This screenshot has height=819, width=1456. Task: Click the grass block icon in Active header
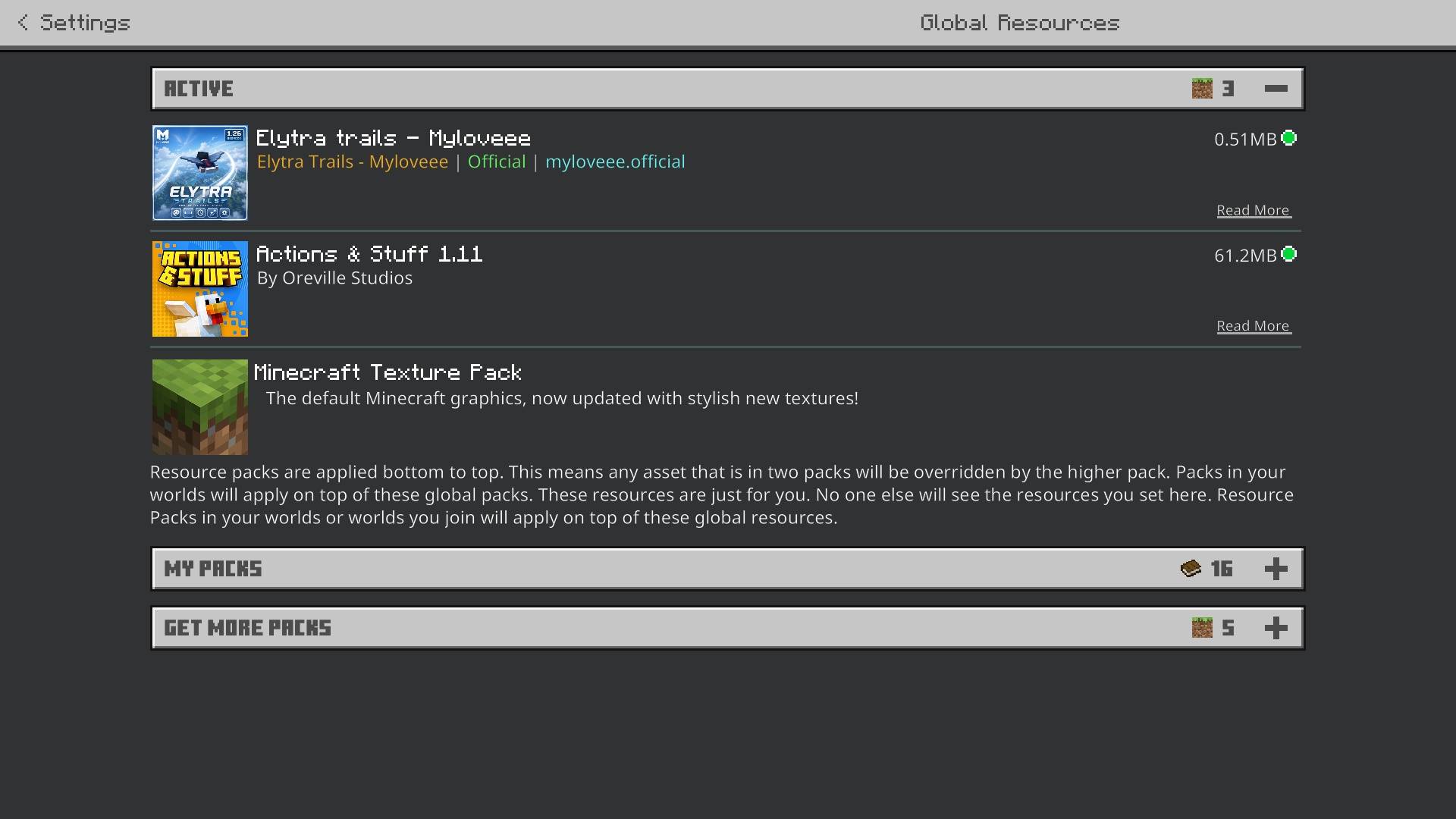(x=1202, y=89)
